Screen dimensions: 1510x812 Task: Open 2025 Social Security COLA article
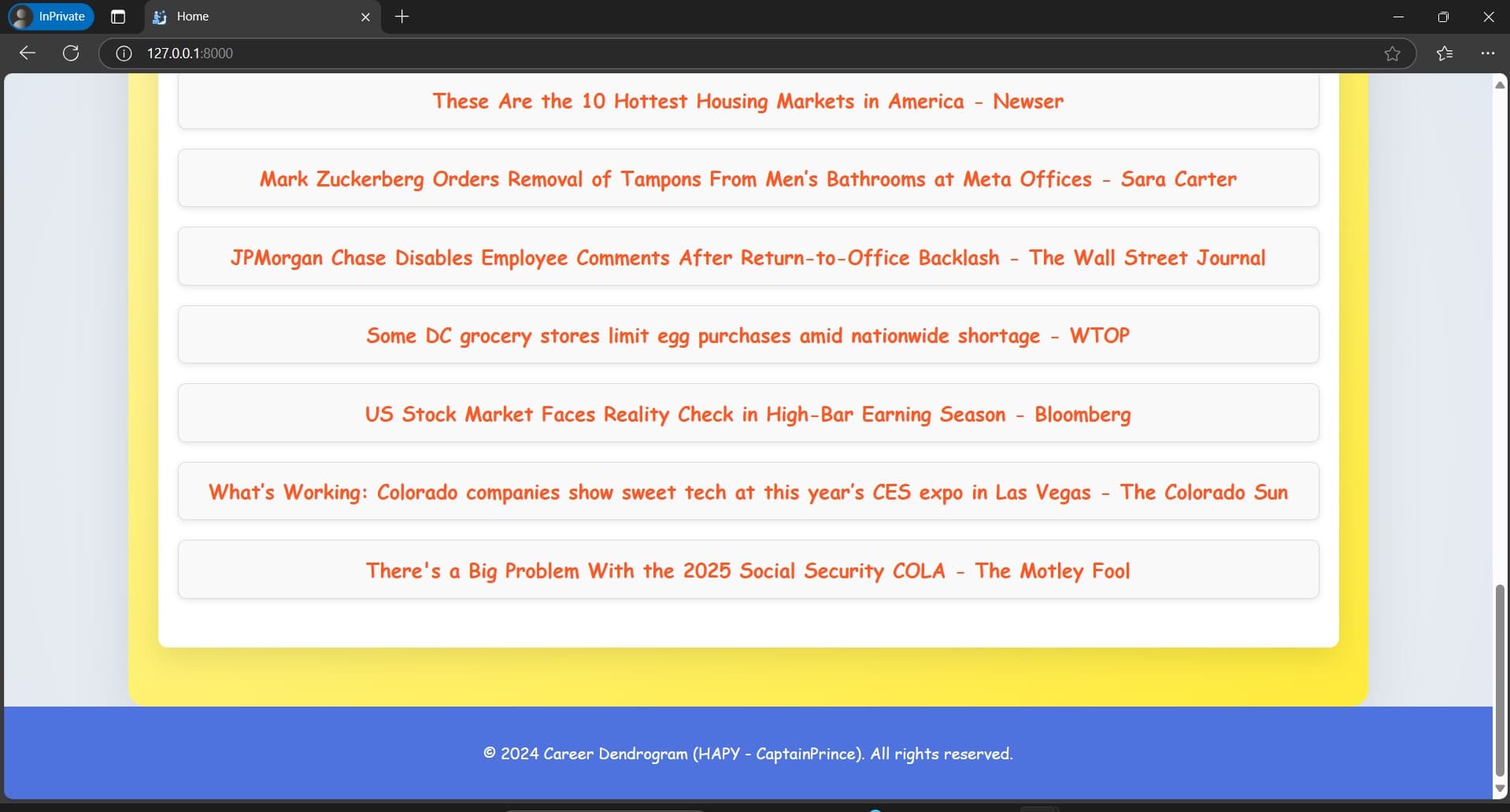pyautogui.click(x=748, y=570)
